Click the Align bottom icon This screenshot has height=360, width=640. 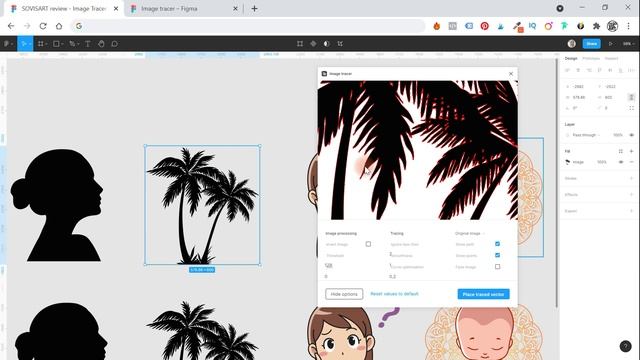tap(620, 70)
